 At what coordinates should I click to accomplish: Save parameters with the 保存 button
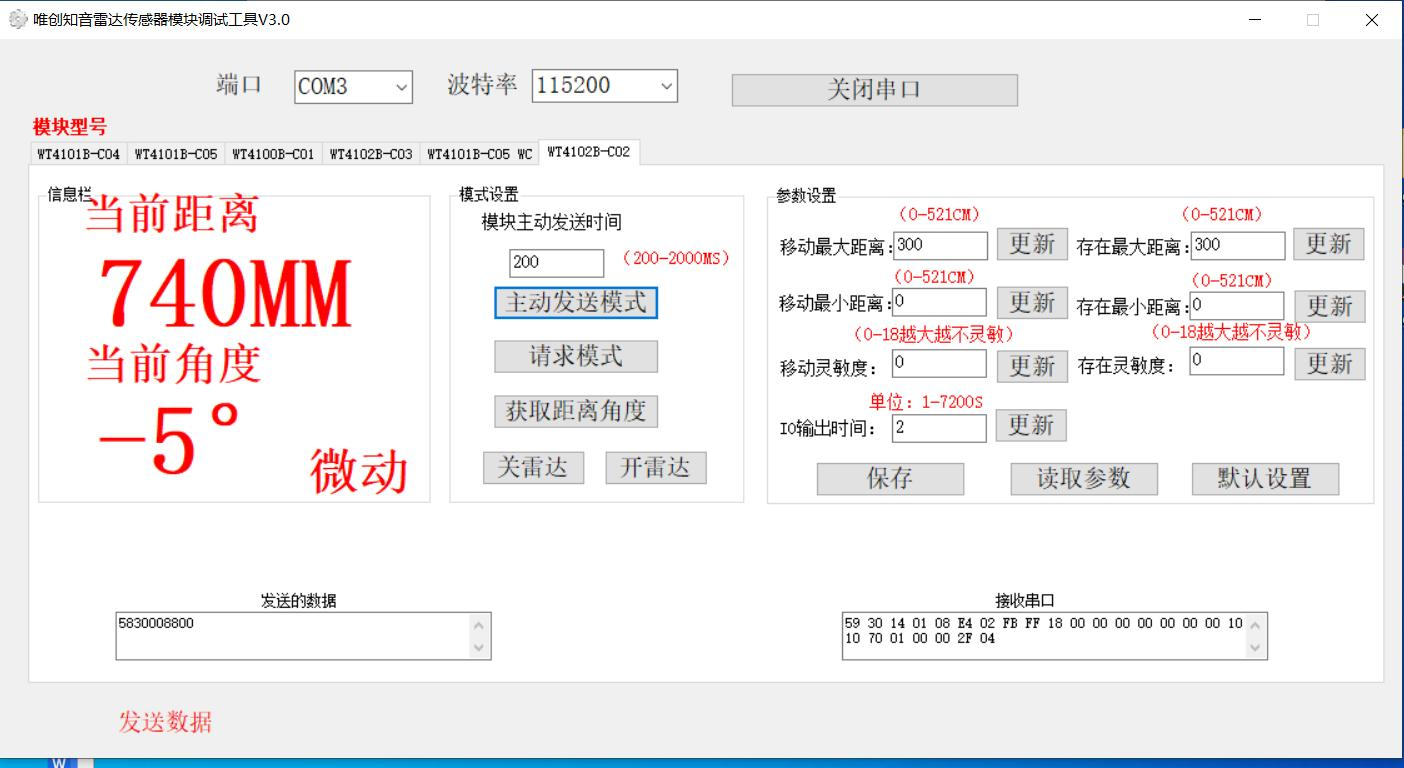[x=890, y=479]
